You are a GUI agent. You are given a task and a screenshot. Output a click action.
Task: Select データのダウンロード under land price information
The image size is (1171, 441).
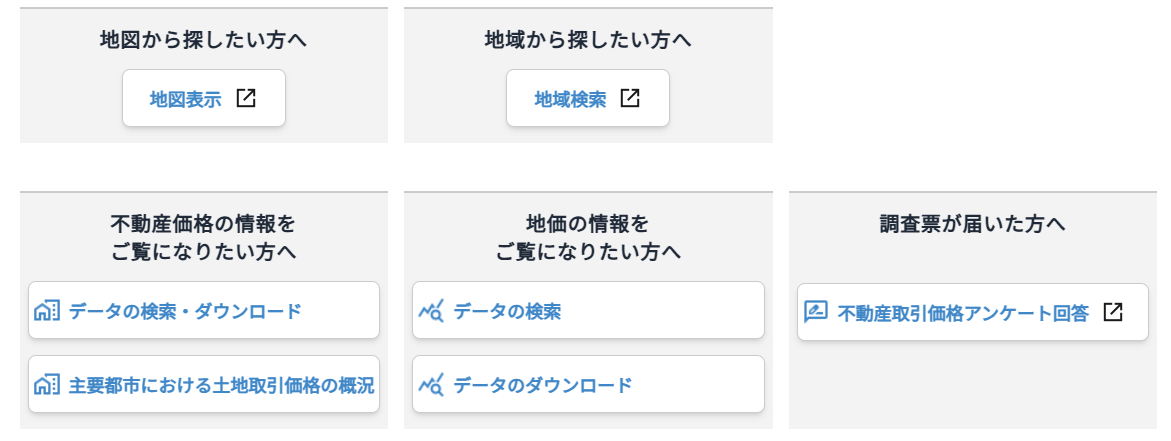tap(543, 385)
